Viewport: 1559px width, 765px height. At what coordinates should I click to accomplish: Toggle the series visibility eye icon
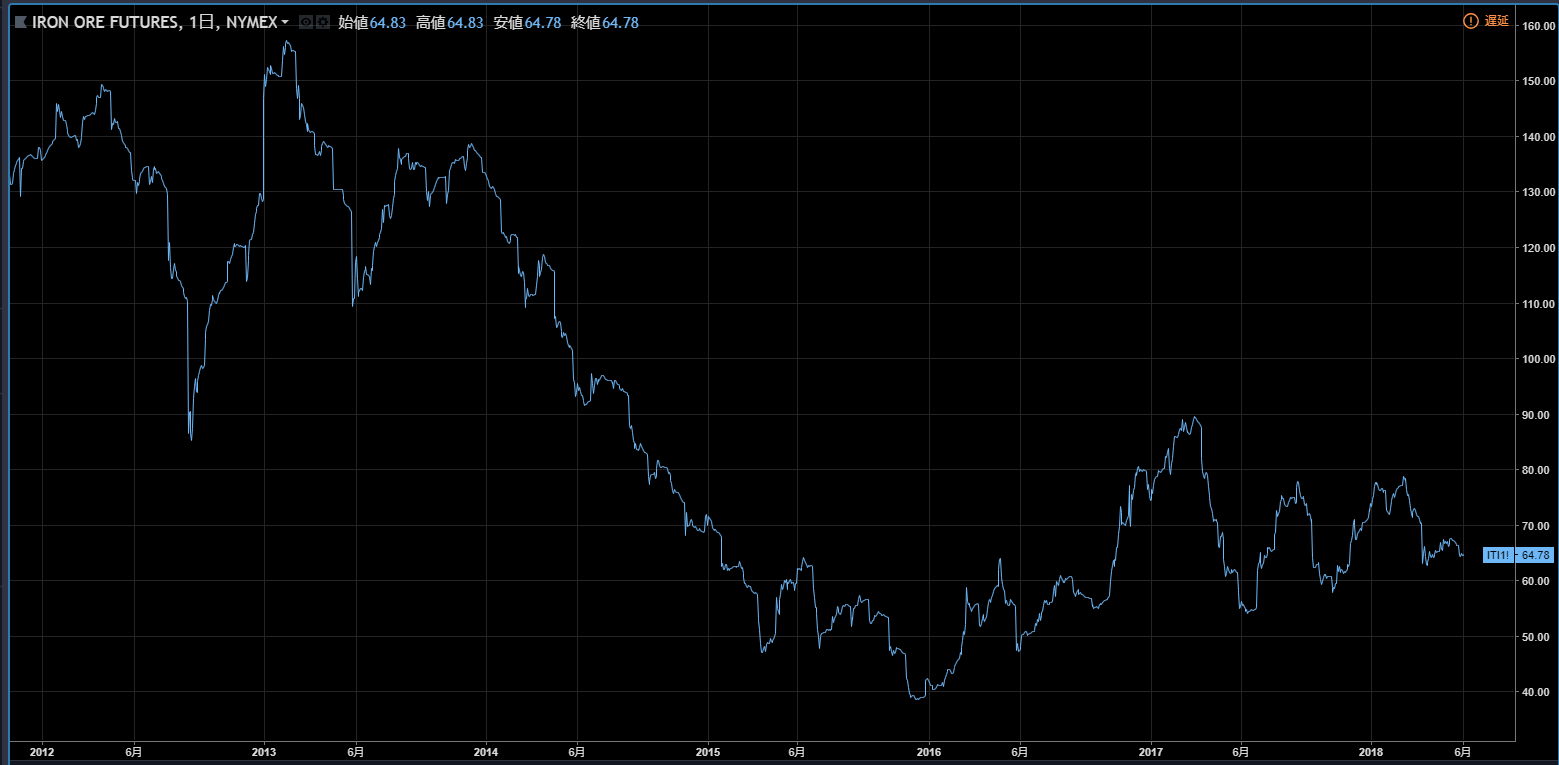[307, 22]
